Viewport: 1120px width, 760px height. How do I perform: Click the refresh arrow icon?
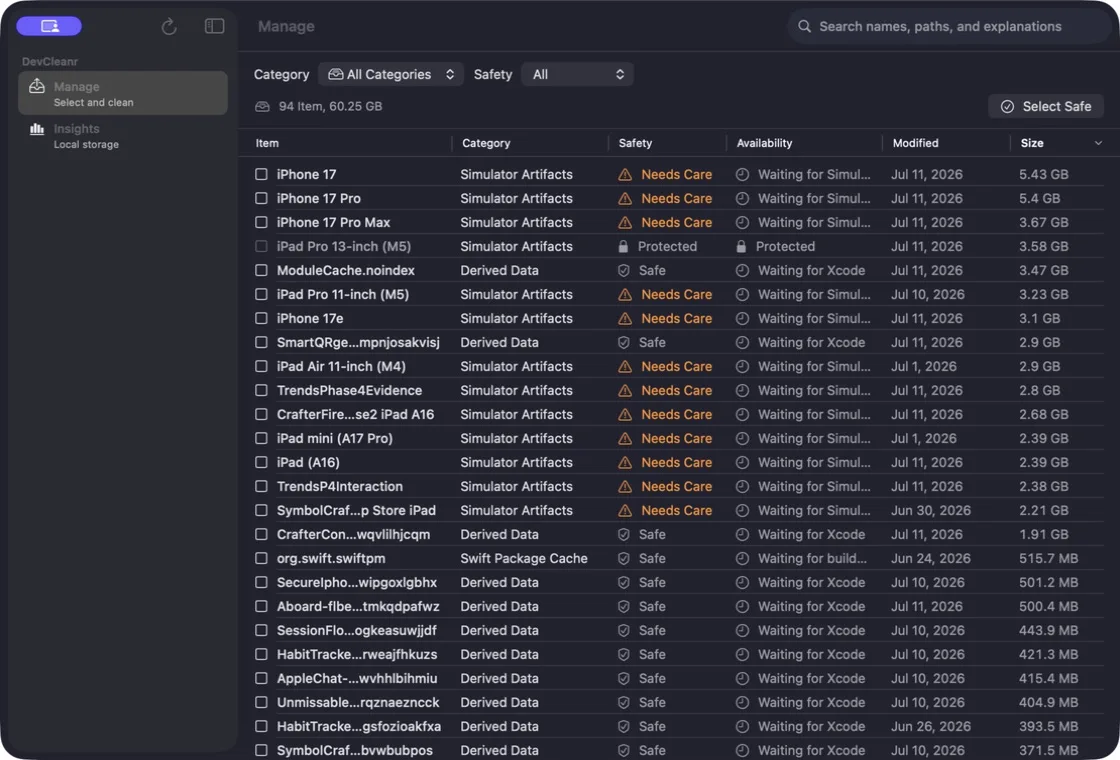169,26
